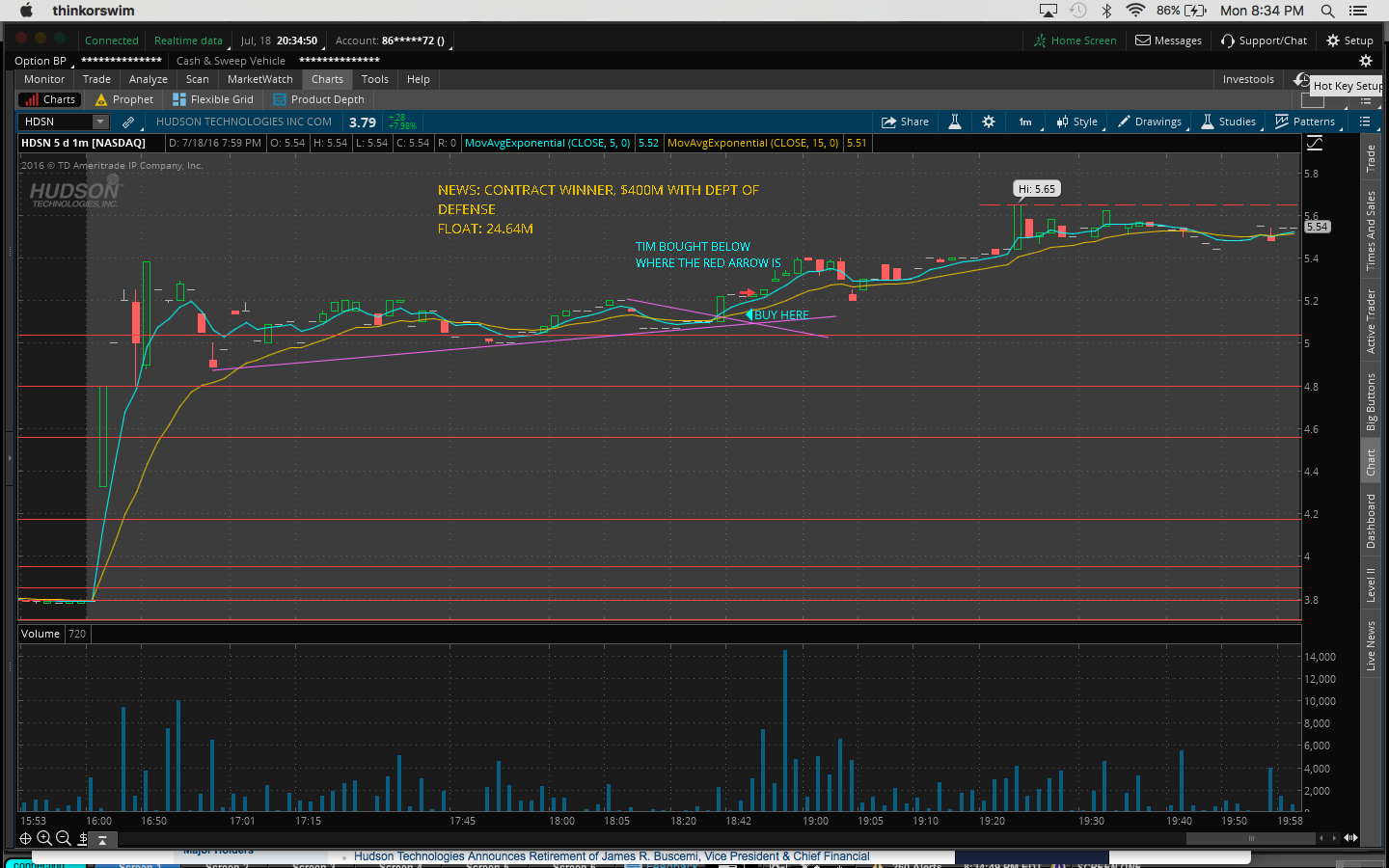
Task: Open macOS Spotlight search
Action: [1327, 11]
